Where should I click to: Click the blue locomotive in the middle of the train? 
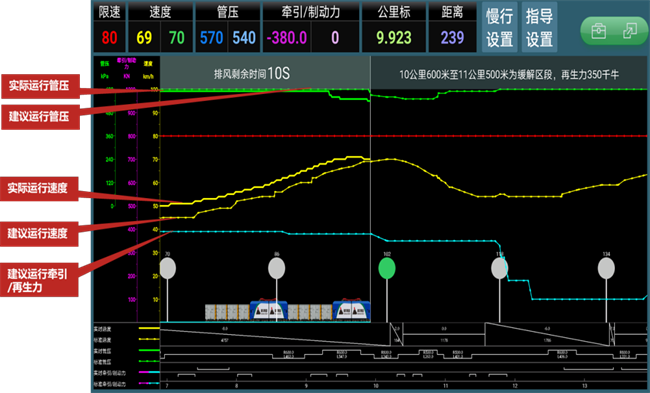[x=269, y=310]
